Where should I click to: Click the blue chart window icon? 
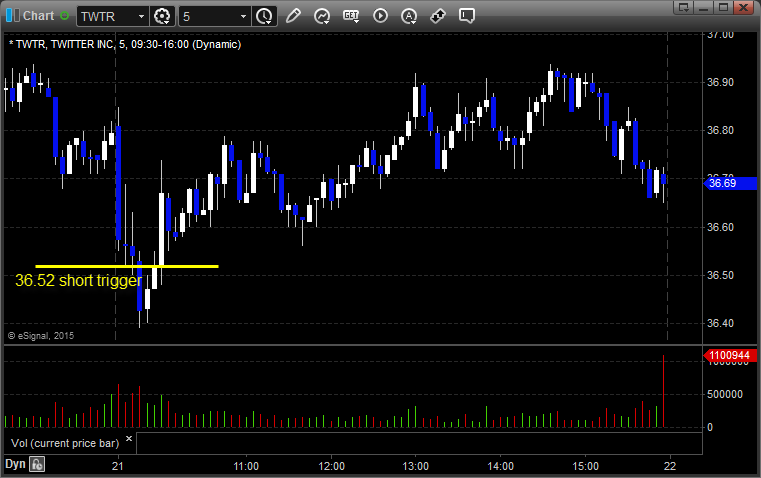(x=13, y=16)
